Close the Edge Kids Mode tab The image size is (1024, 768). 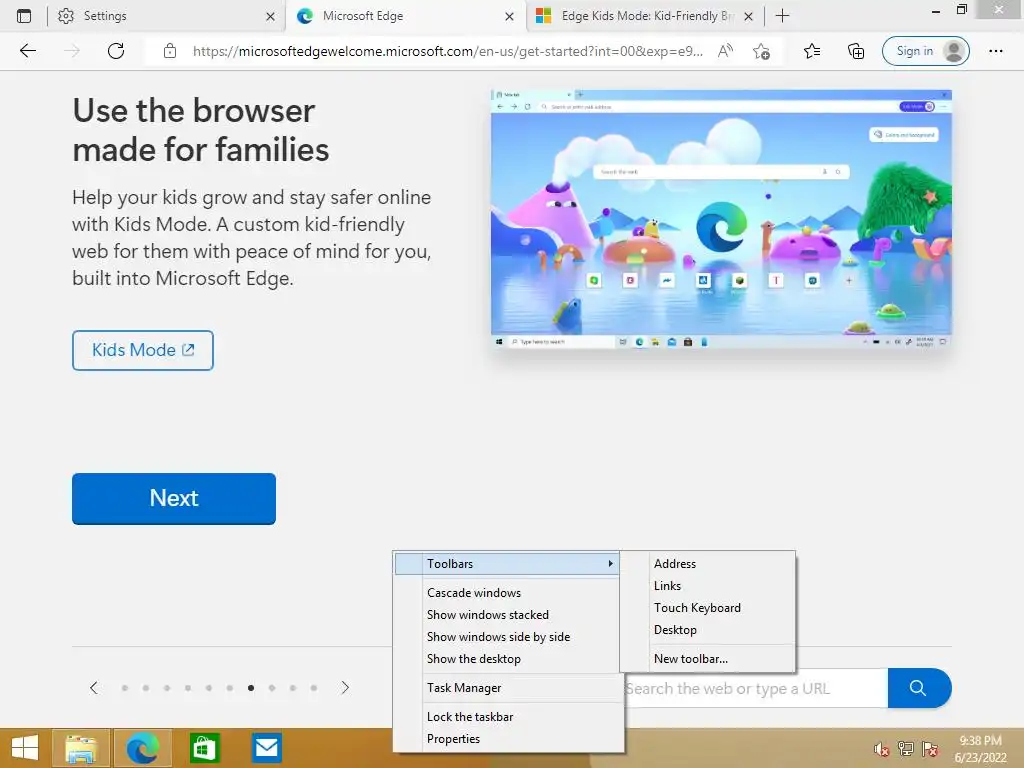tap(749, 16)
